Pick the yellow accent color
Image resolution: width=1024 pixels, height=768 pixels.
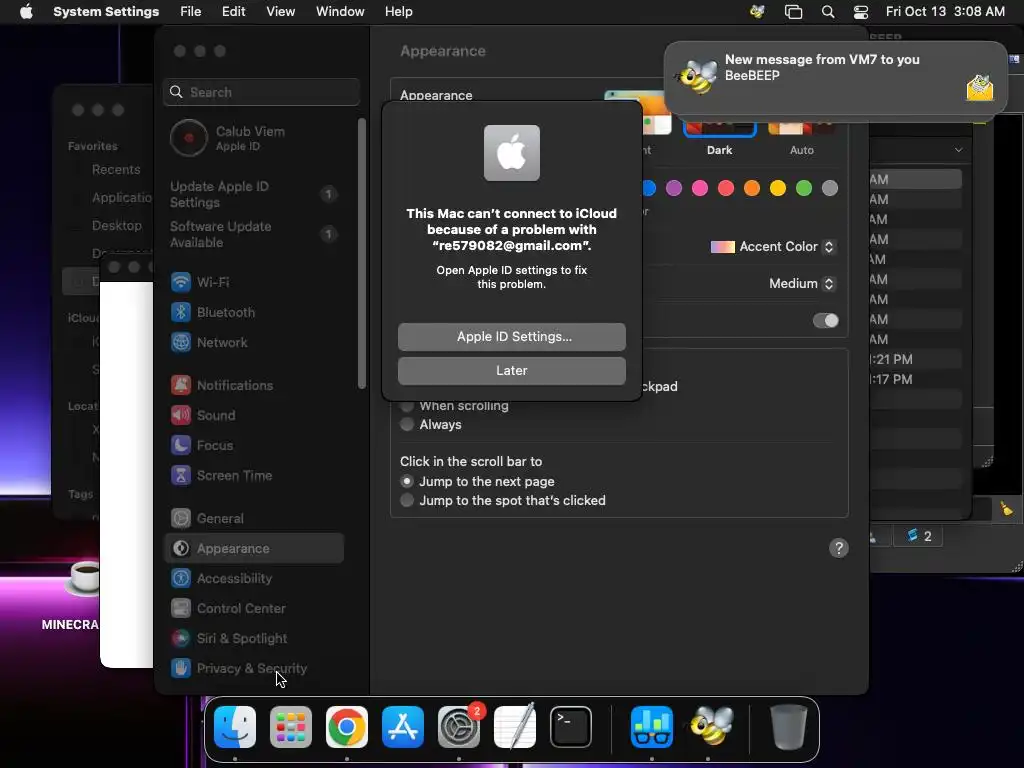(x=778, y=188)
